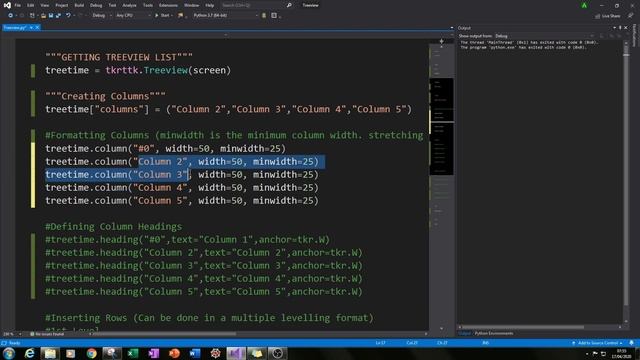Click the treetime Treeview(screen) code line
Image resolution: width=640 pixels, height=360 pixels.
coord(138,70)
